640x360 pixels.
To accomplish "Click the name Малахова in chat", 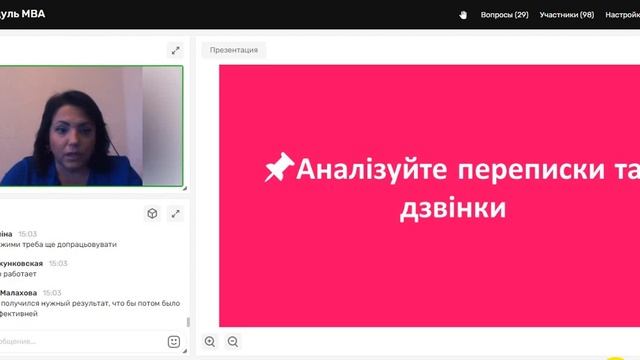I will click(18, 293).
